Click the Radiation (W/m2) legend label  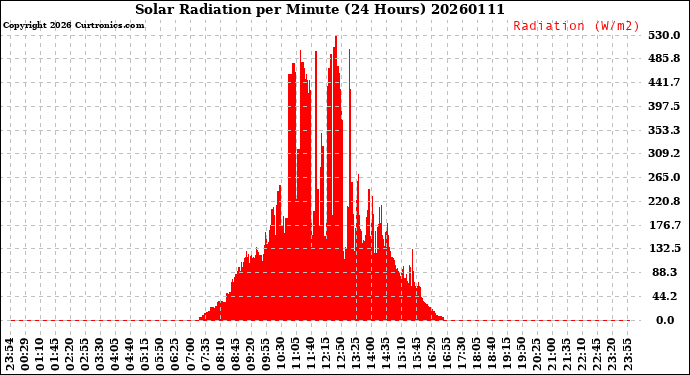point(576,26)
